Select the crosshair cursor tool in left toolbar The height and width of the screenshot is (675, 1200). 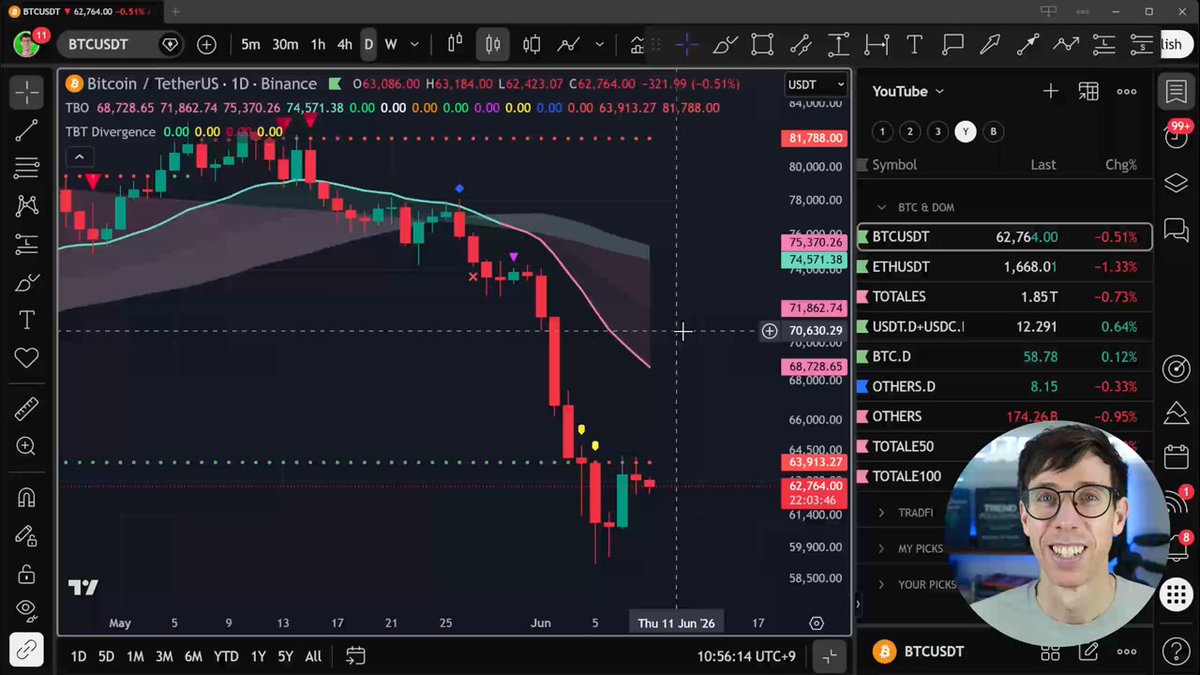click(27, 92)
